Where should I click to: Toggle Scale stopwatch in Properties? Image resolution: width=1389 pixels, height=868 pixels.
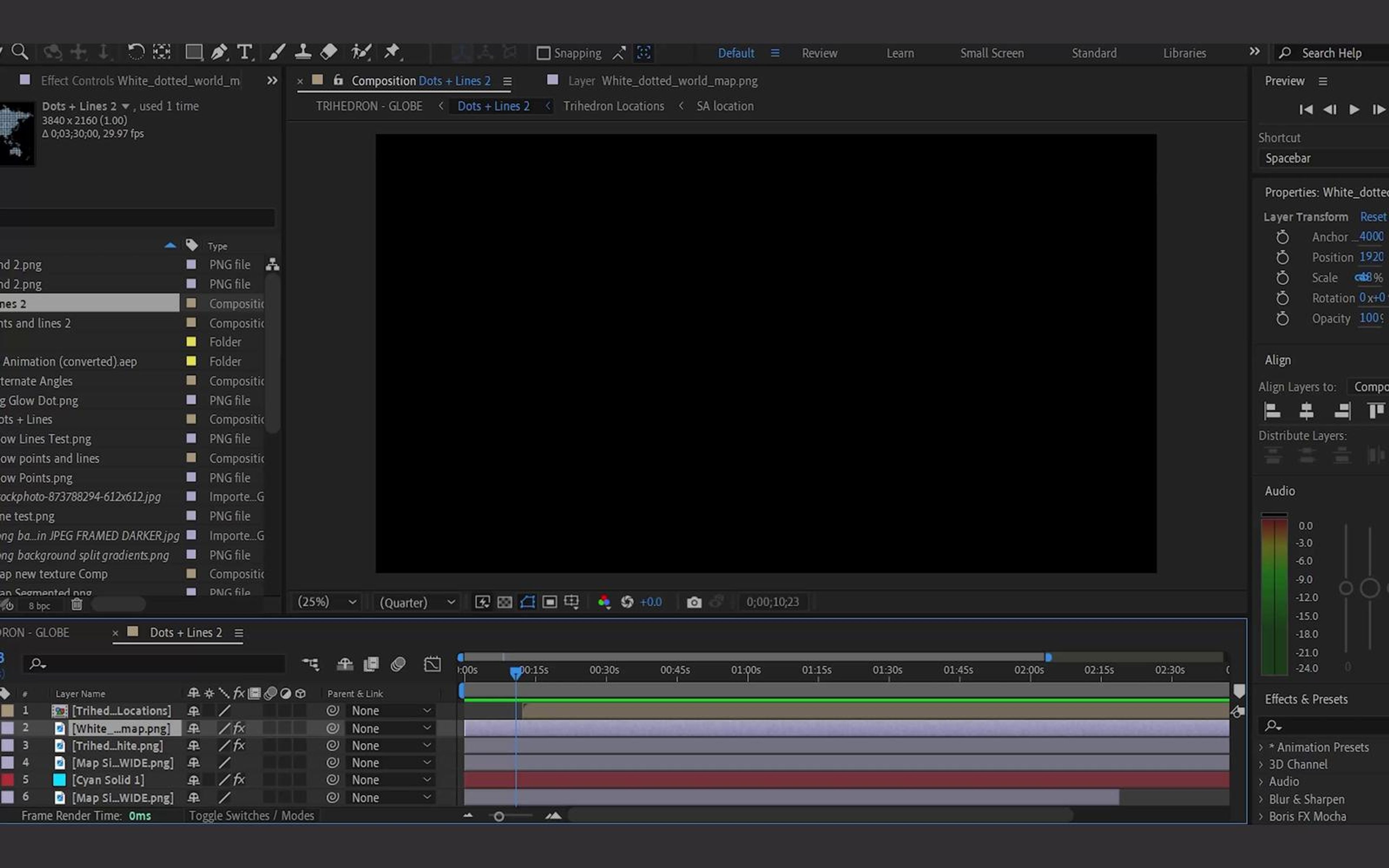1282,278
